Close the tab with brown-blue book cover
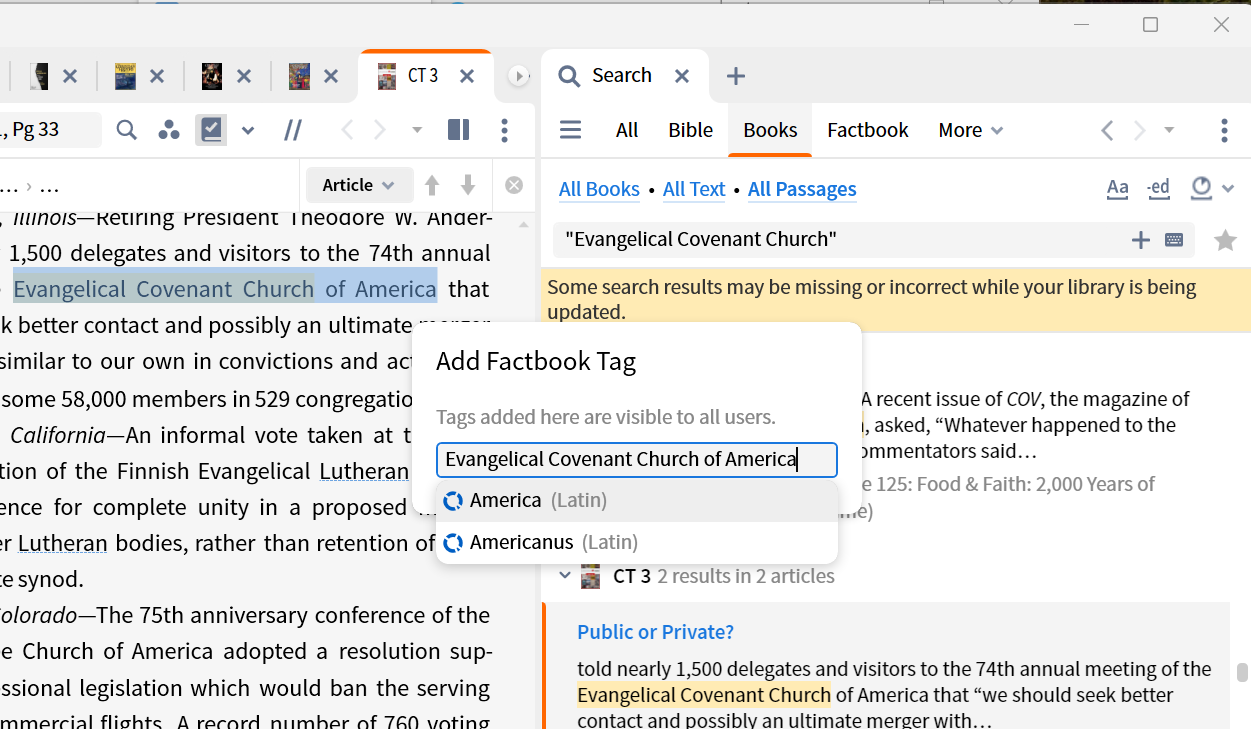This screenshot has width=1251, height=729. 331,76
